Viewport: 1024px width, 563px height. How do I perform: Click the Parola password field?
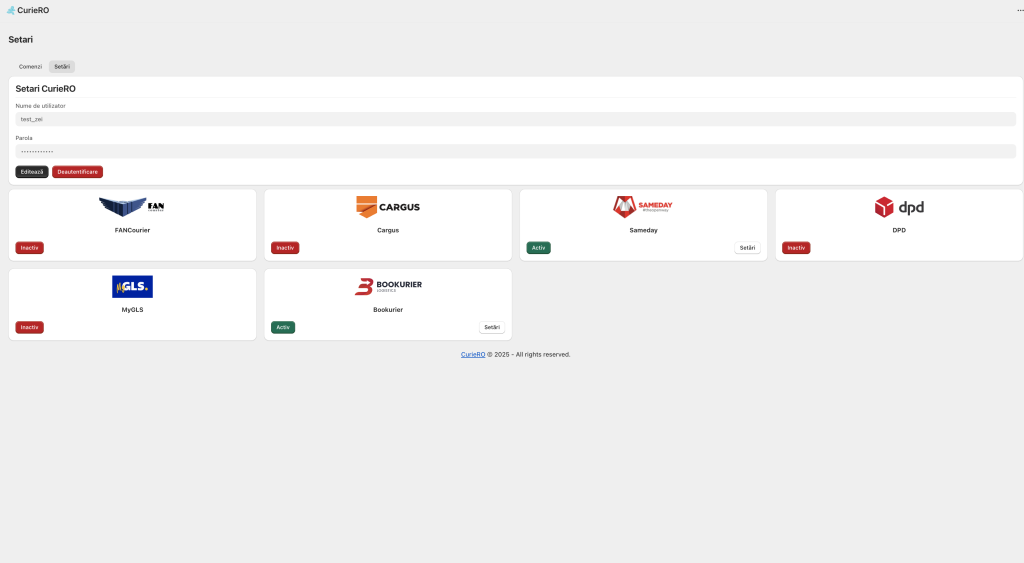515,152
